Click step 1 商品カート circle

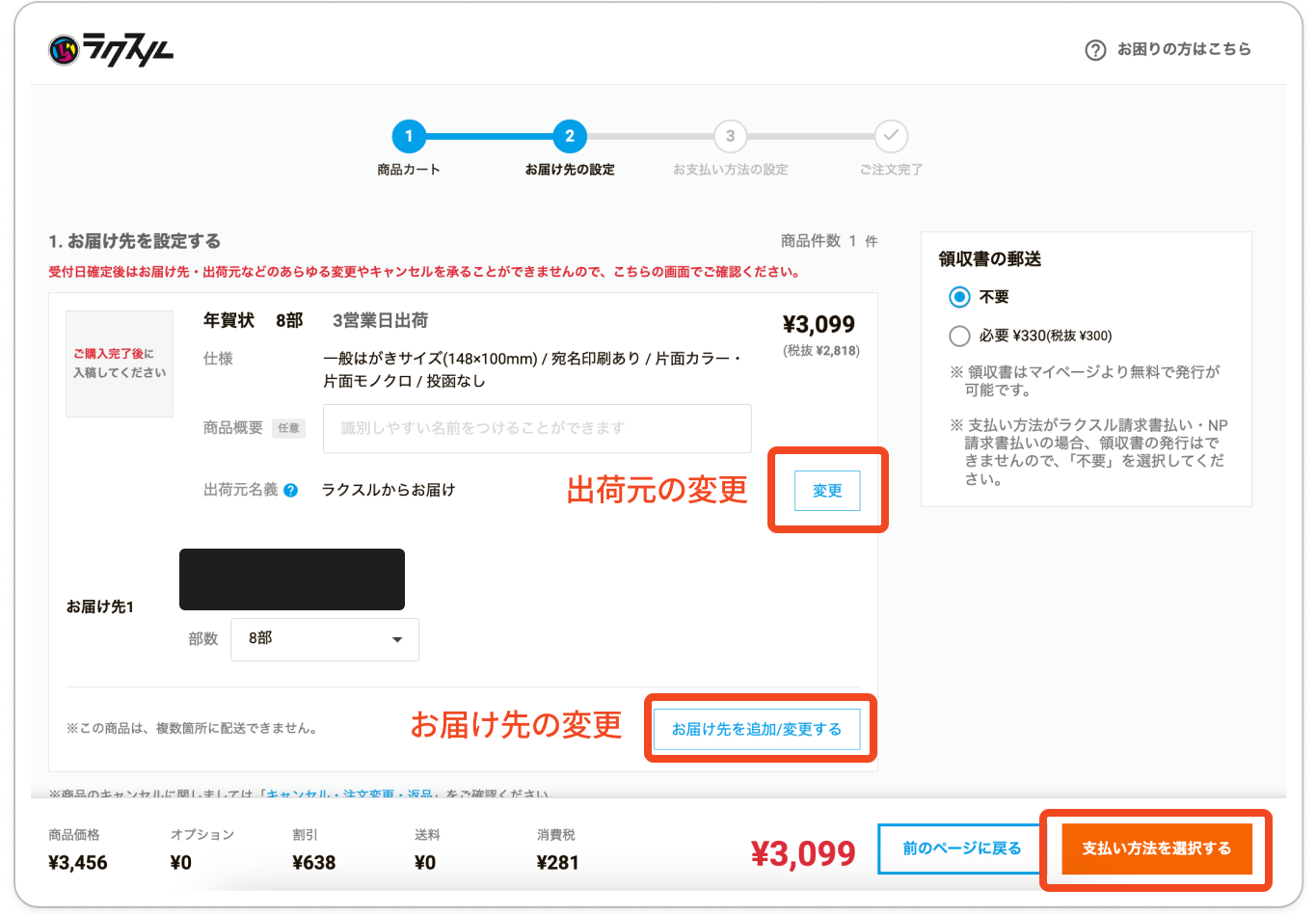[409, 137]
